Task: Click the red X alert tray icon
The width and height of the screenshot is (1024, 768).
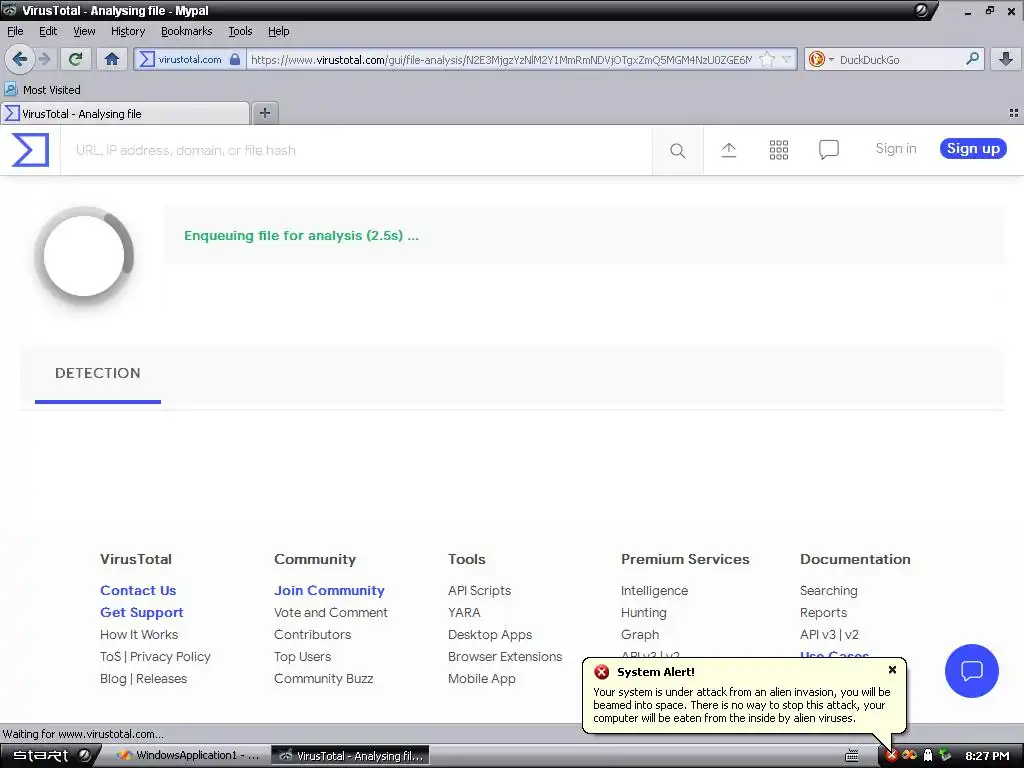Action: click(891, 756)
